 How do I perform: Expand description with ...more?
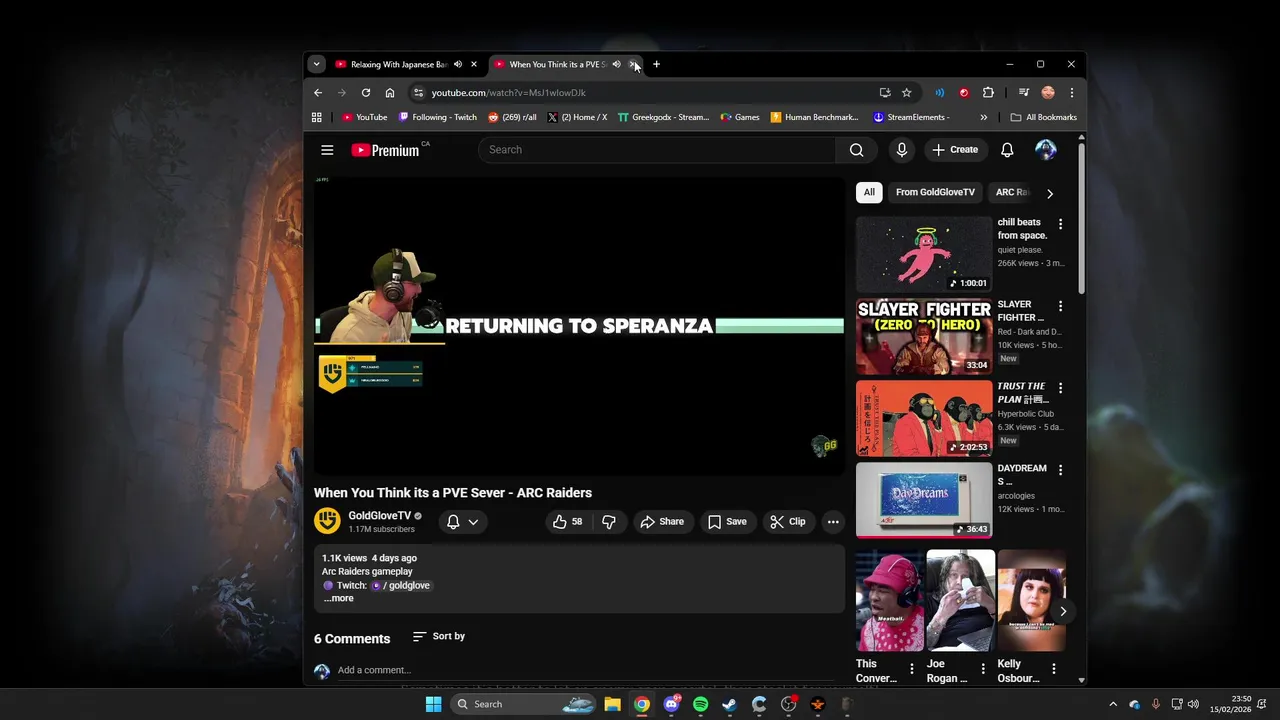338,598
